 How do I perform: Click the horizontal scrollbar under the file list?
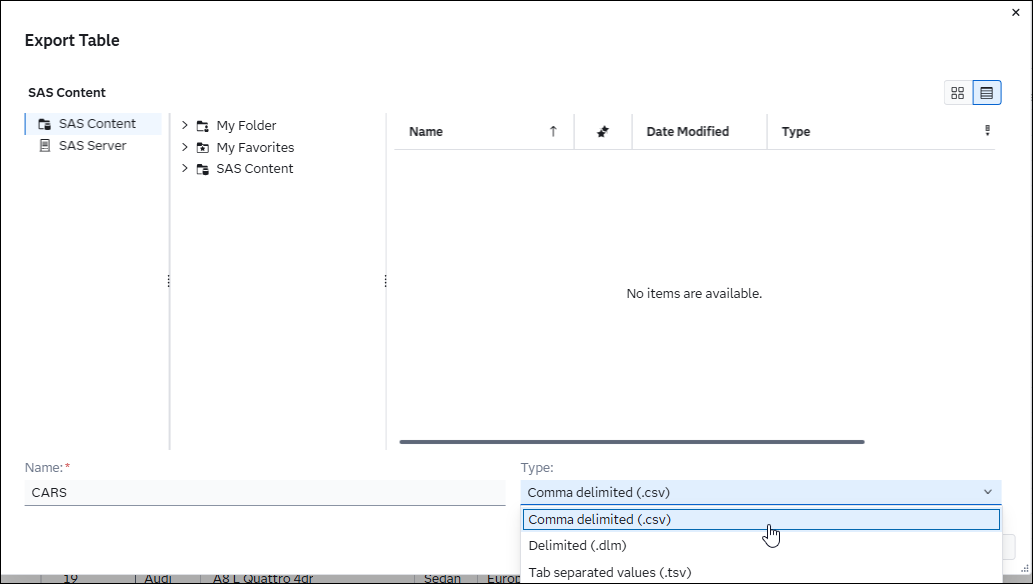coord(631,442)
